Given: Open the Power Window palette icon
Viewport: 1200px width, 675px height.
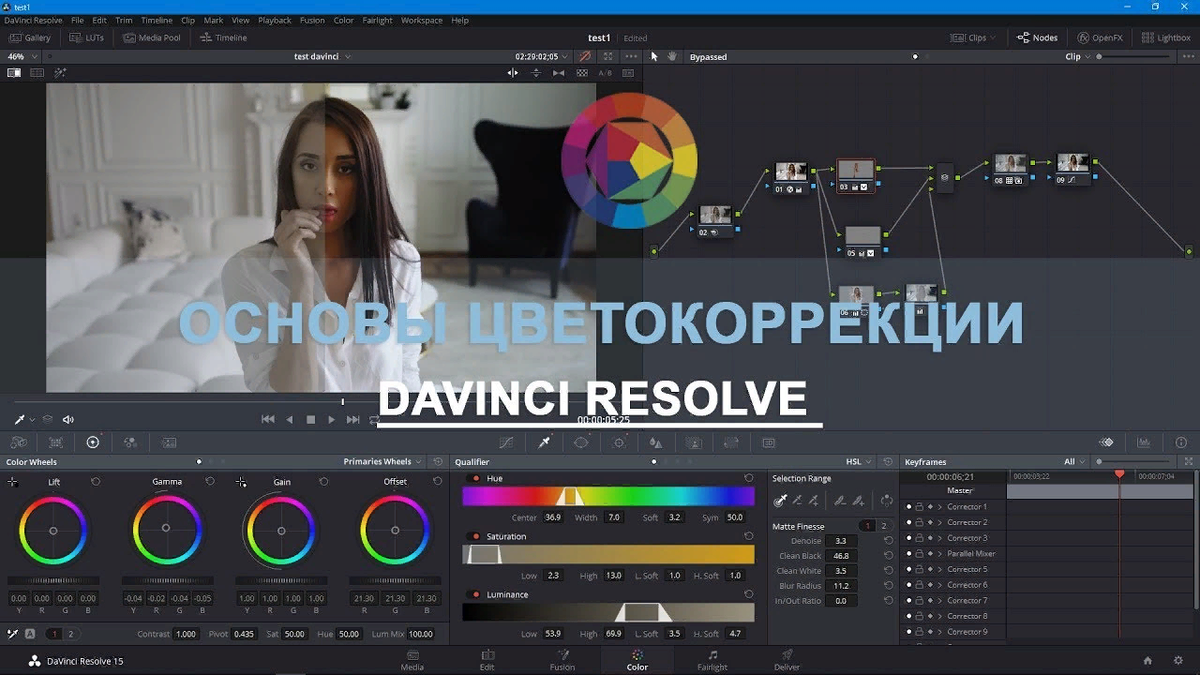Looking at the screenshot, I should click(x=581, y=442).
